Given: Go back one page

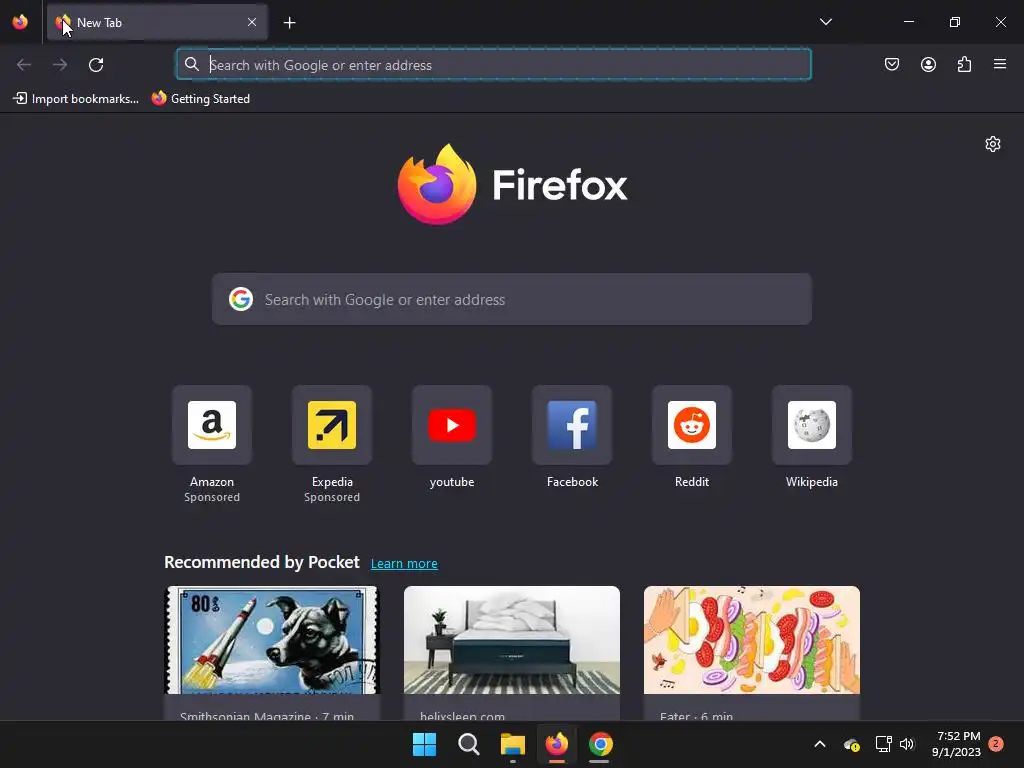Looking at the screenshot, I should click(x=24, y=65).
